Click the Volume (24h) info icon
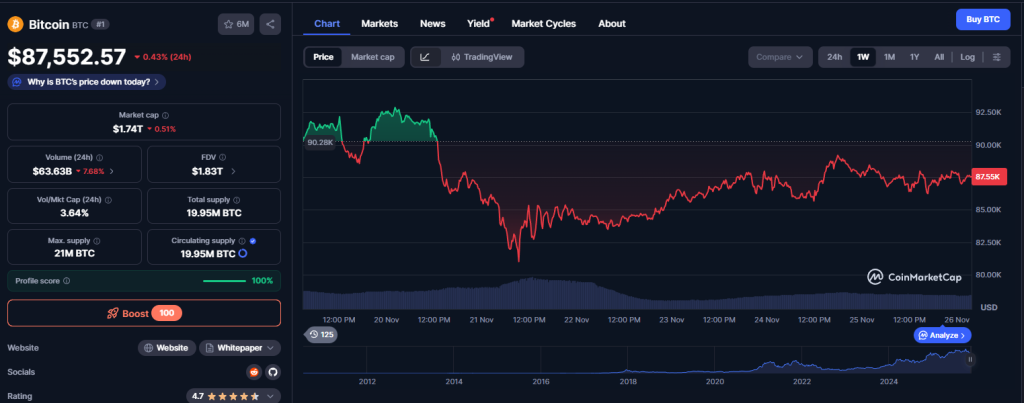Viewport: 1024px width, 403px height. [x=99, y=157]
